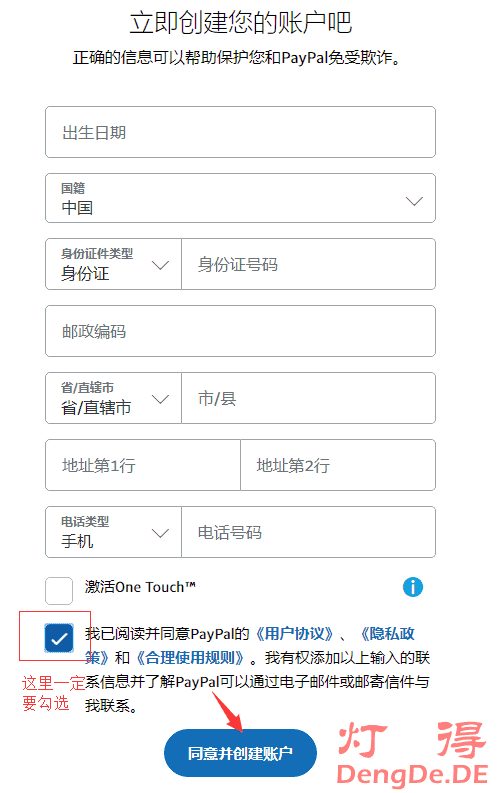The height and width of the screenshot is (793, 502).
Task: Expand the 电话类型 手机 dropdown
Action: 113,532
